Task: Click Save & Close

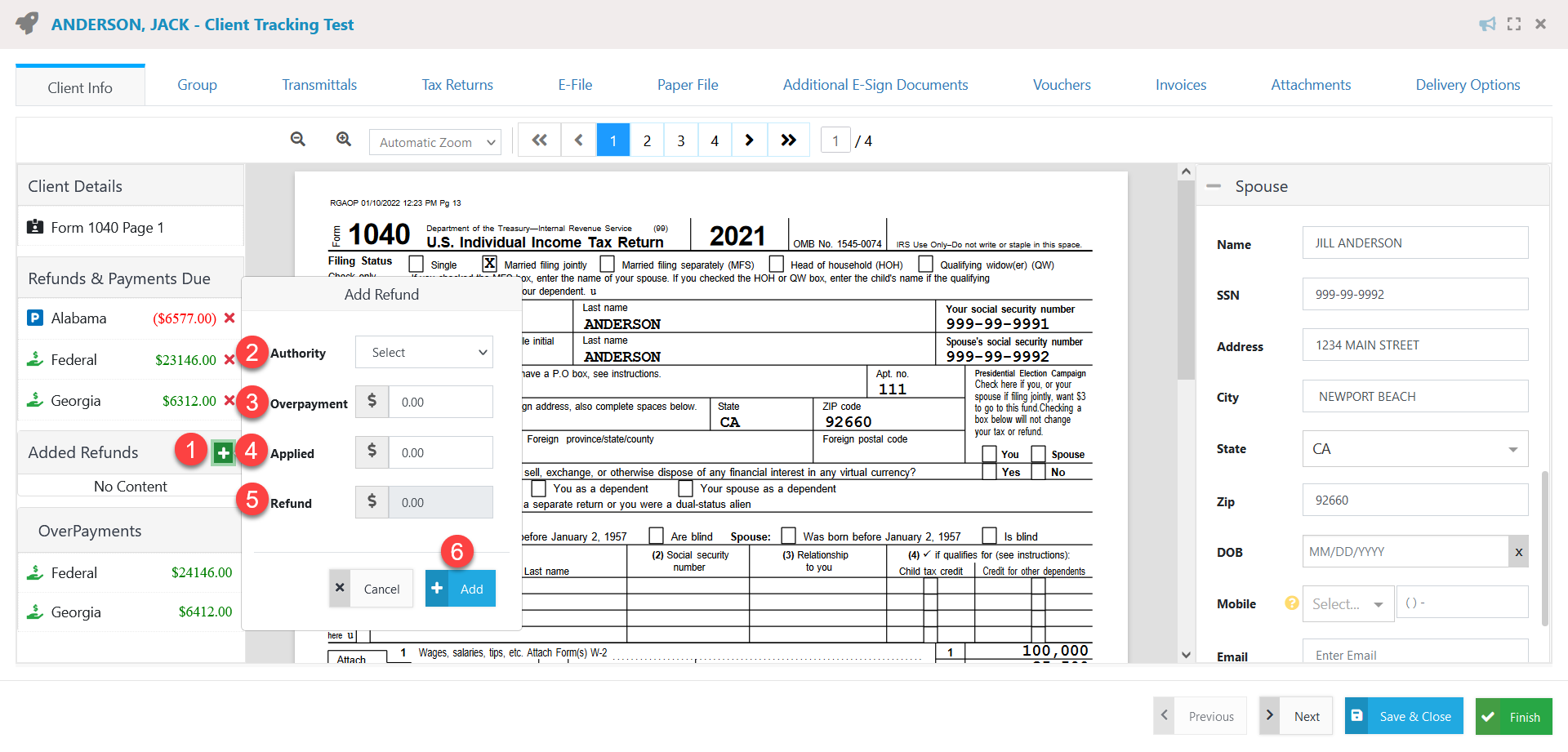Action: [1404, 716]
